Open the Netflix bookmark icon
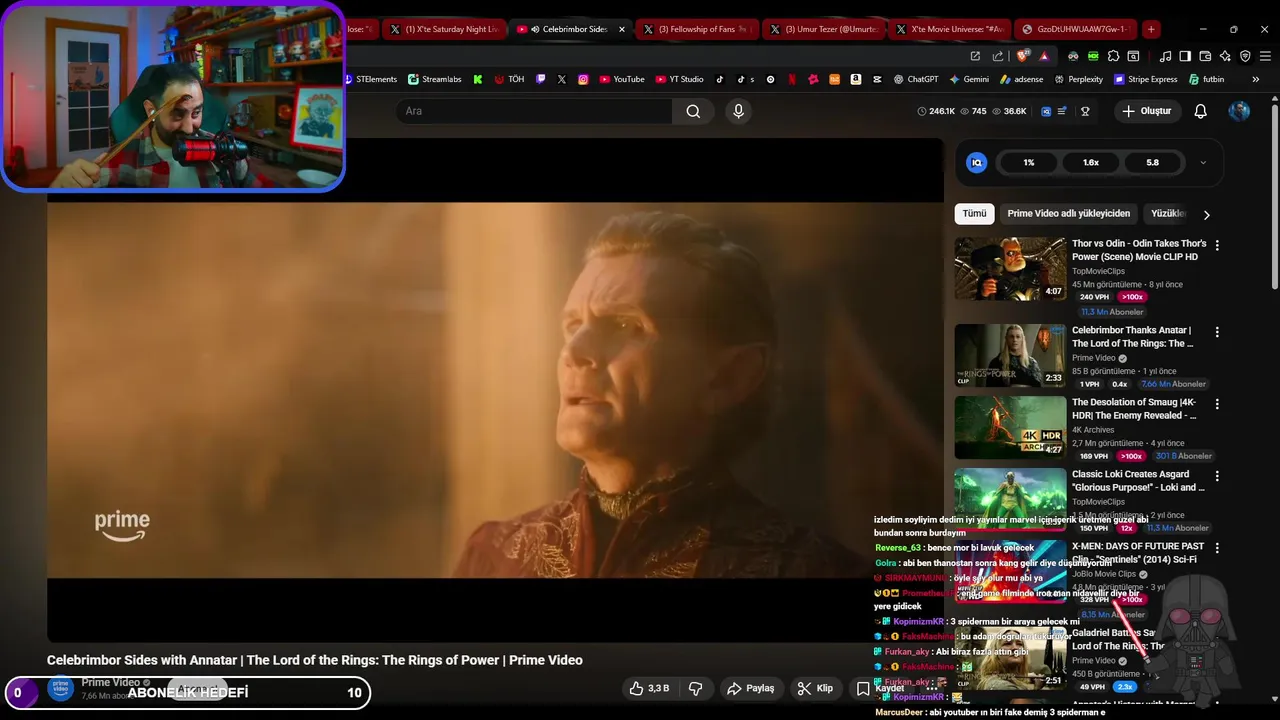This screenshot has height=720, width=1280. 792,79
